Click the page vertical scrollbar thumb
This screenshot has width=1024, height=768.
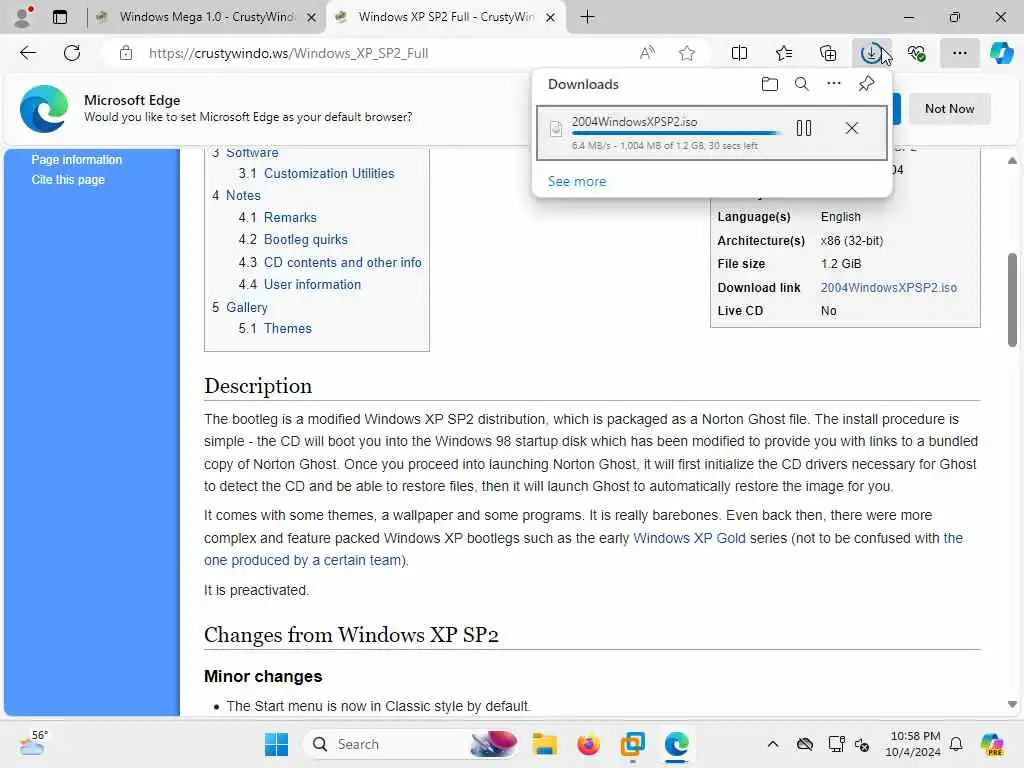click(1012, 300)
